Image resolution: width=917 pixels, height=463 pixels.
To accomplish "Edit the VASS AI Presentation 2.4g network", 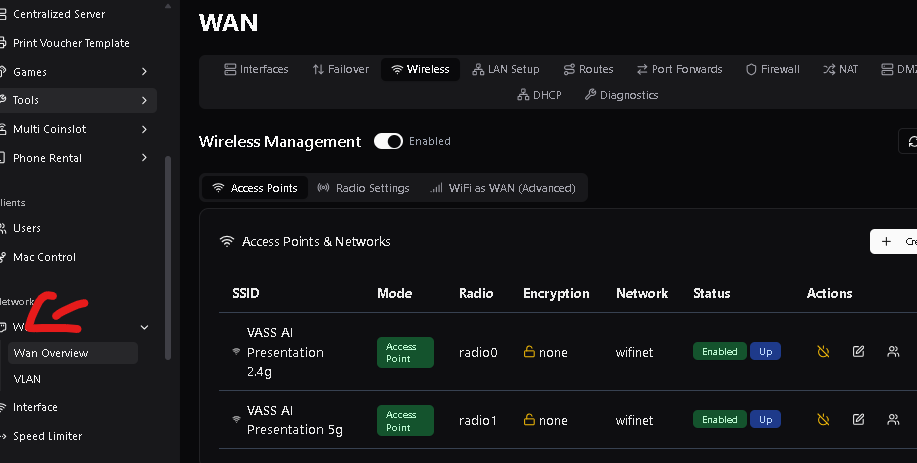I will tap(858, 351).
